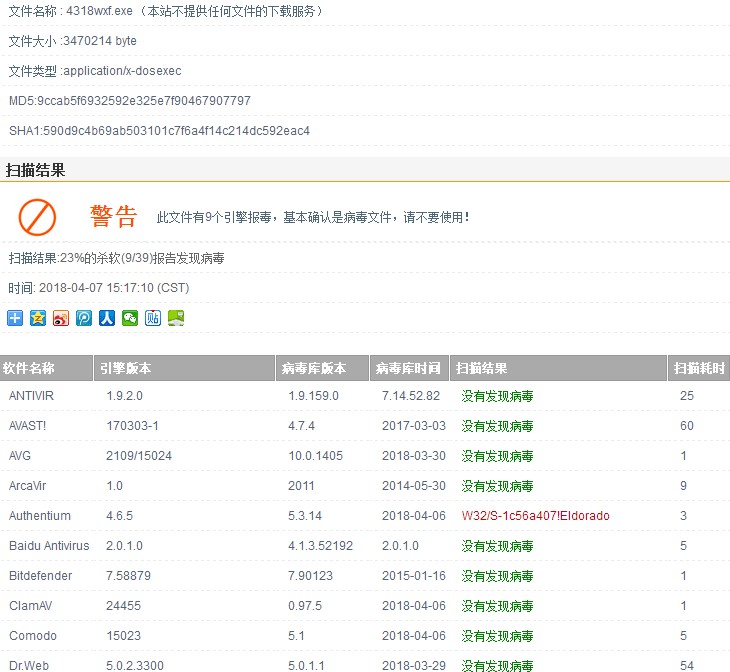Click Comodo engine version 15023
730x672 pixels.
tap(123, 636)
